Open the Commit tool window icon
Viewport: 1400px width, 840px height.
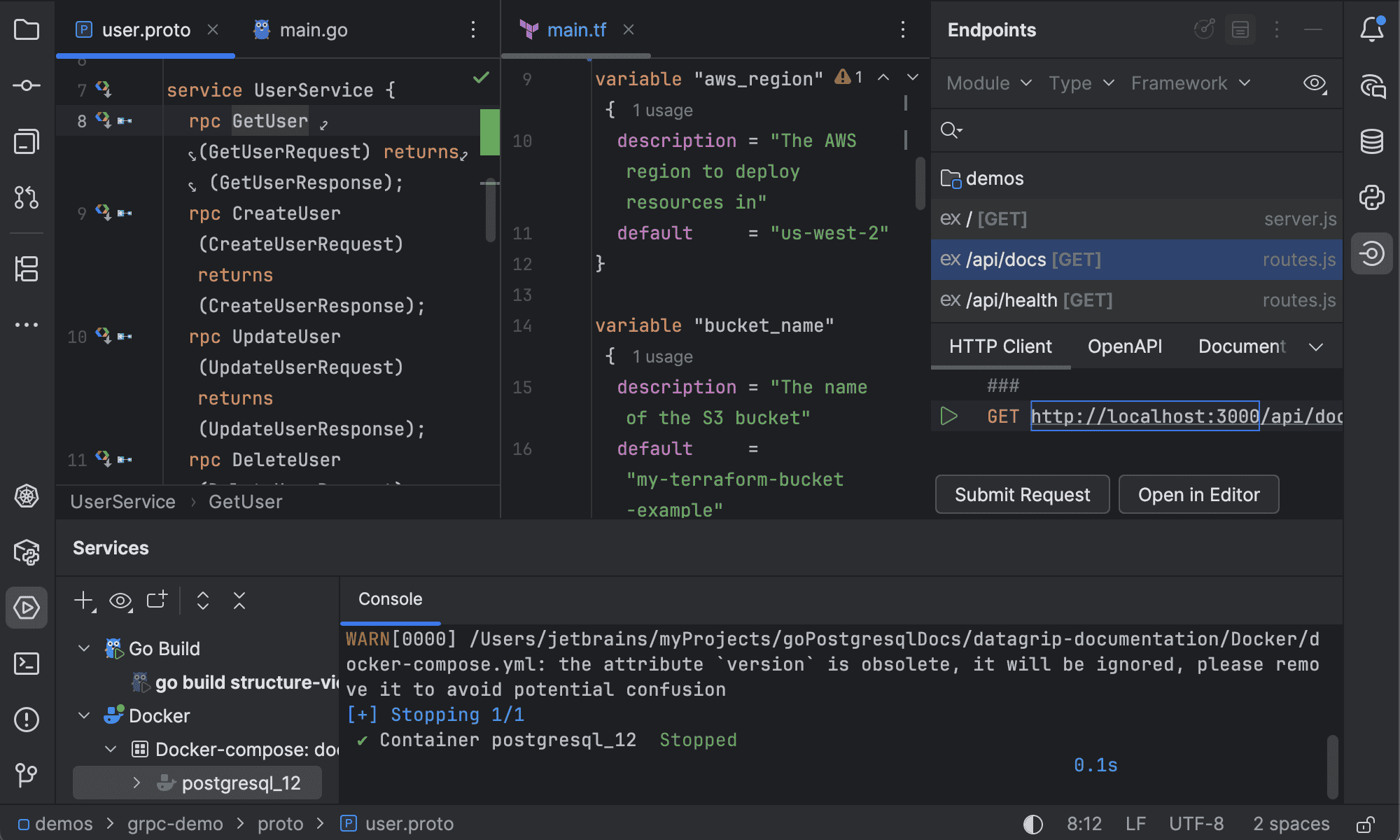pyautogui.click(x=27, y=85)
